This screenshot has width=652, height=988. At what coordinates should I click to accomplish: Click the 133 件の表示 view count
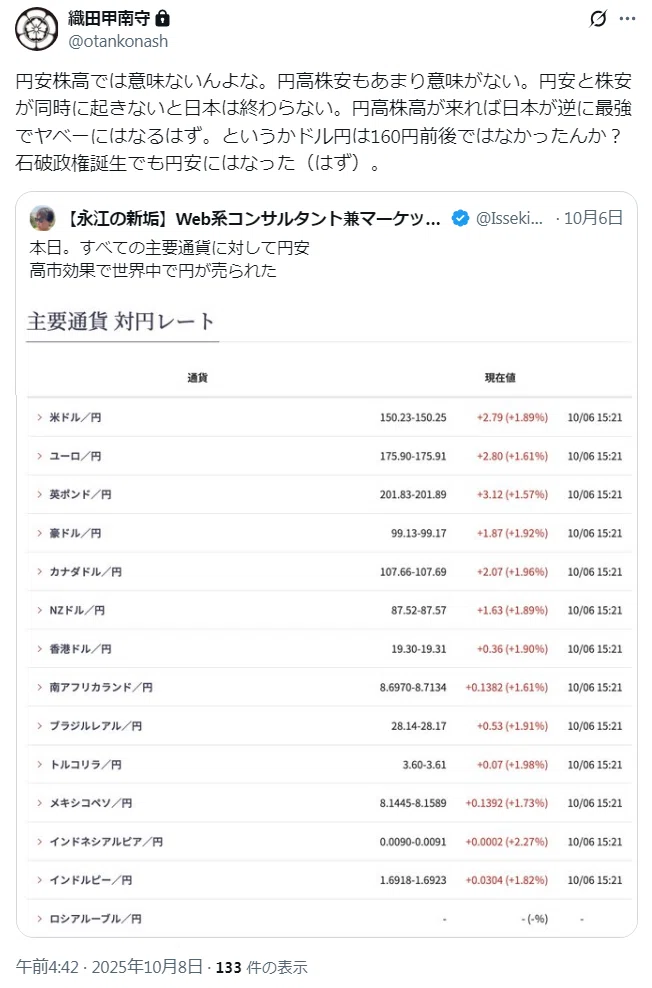[261, 967]
